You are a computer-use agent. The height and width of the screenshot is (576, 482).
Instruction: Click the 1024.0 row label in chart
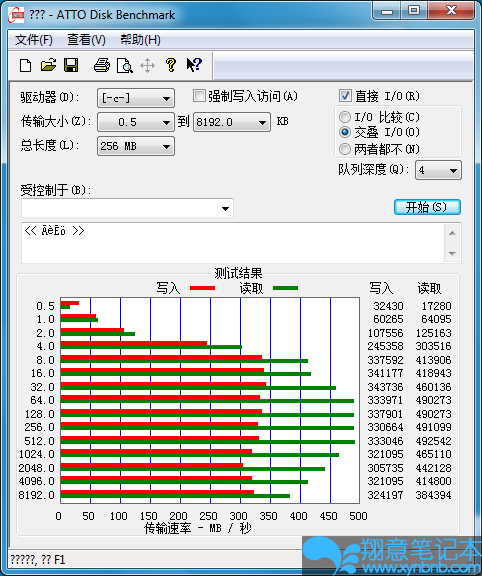(x=37, y=454)
